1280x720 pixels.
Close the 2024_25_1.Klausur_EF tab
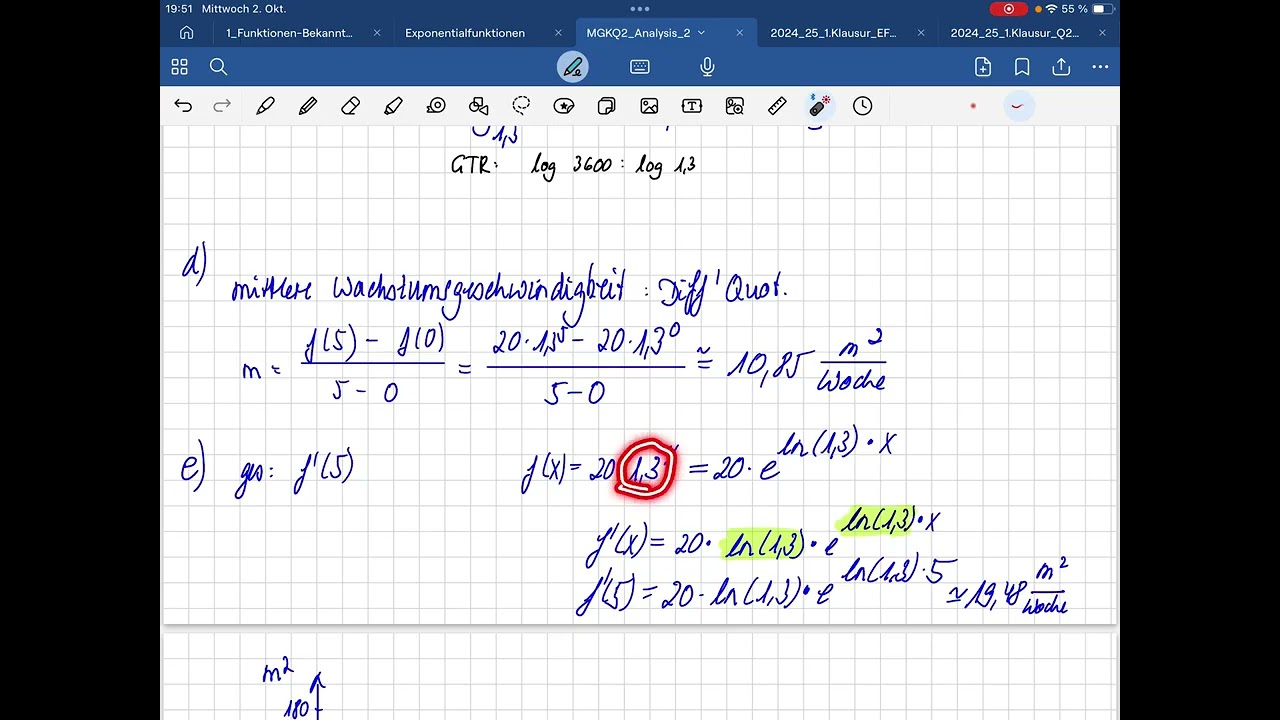pyautogui.click(x=921, y=33)
